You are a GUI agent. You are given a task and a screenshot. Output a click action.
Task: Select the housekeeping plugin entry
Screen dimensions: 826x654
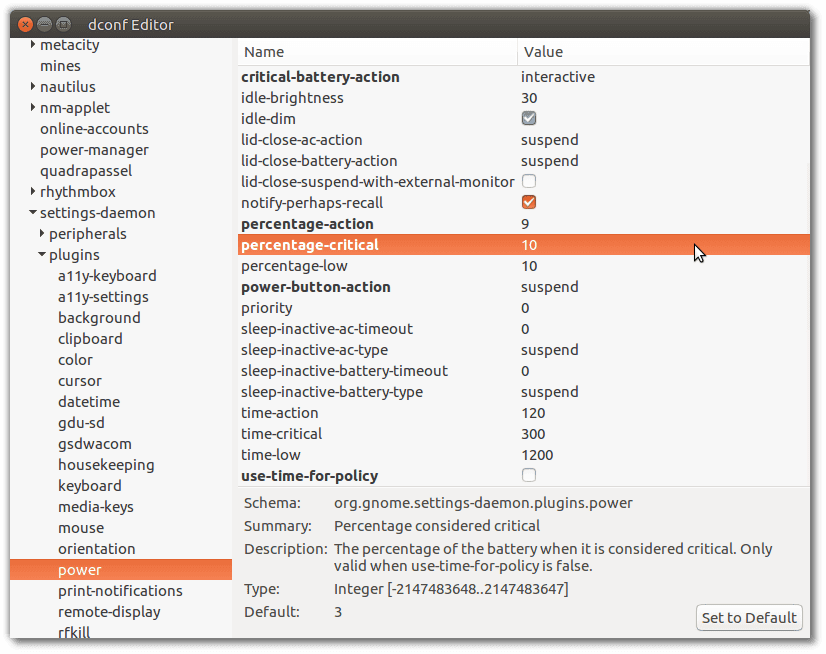106,465
